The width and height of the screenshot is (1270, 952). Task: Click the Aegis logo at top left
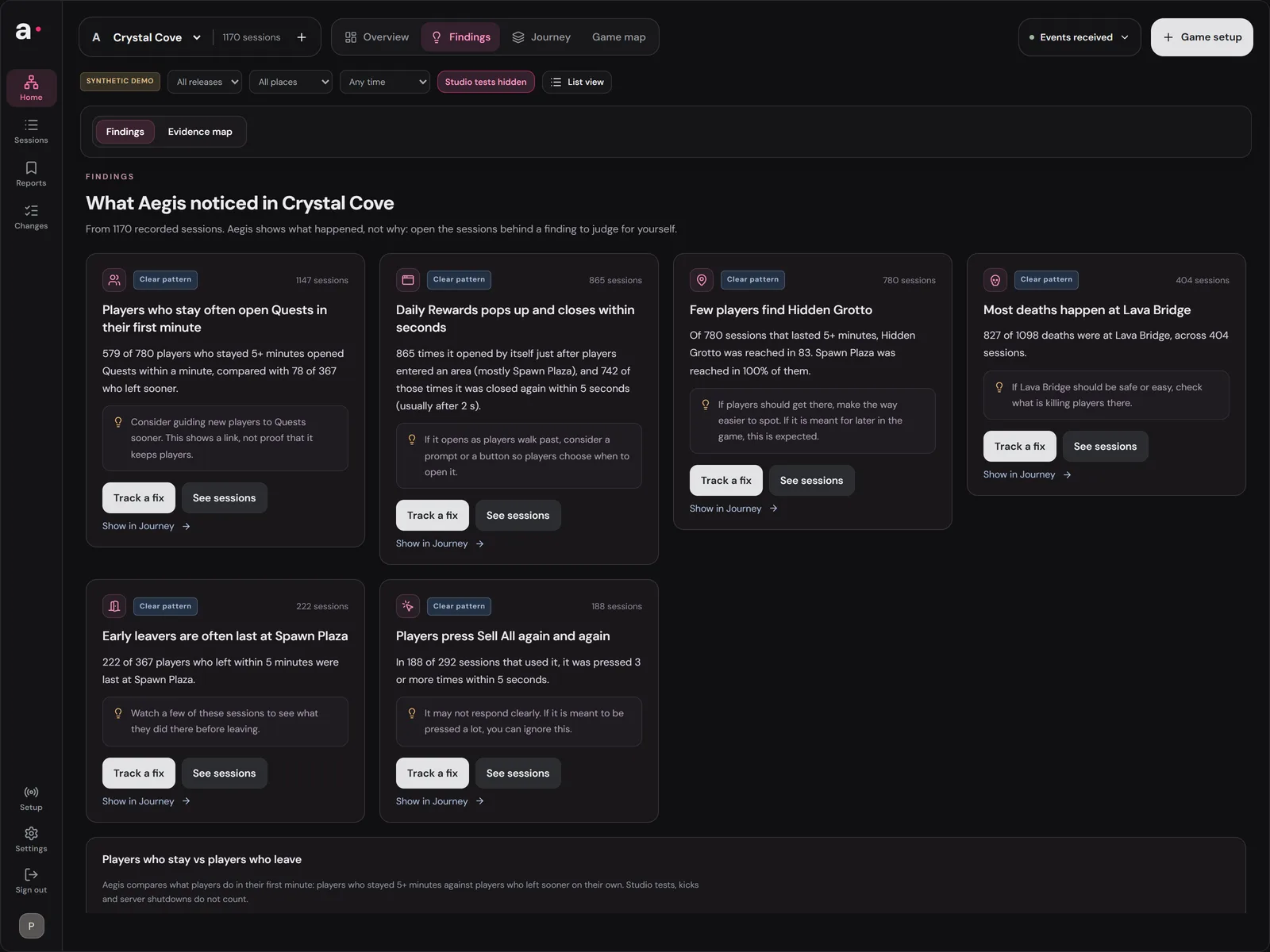tap(28, 32)
